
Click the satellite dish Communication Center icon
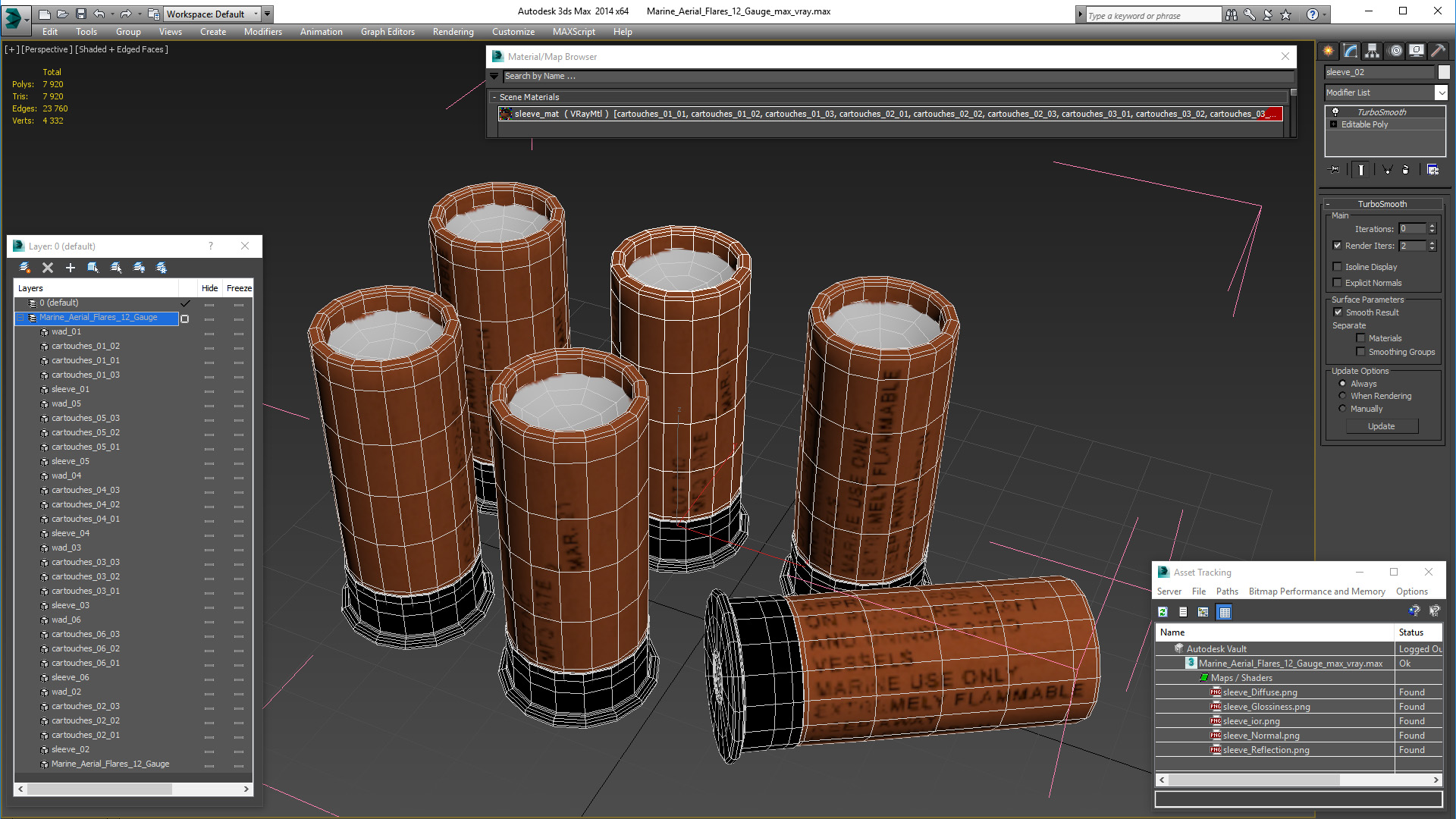click(x=1268, y=14)
